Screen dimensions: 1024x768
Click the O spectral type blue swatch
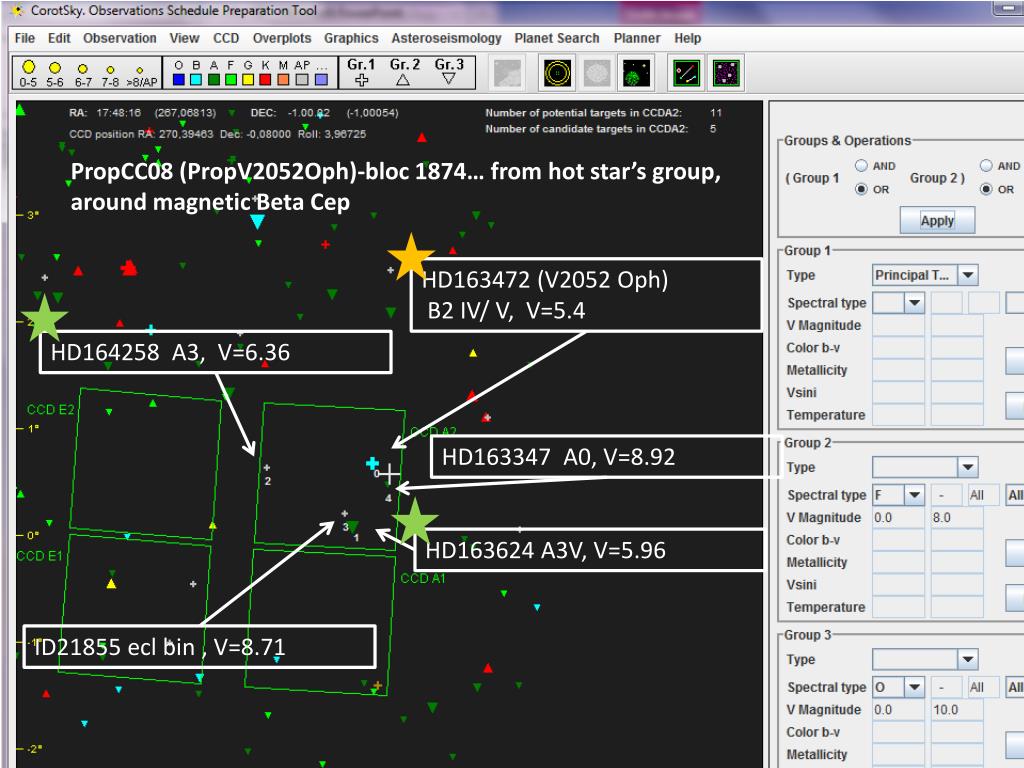click(179, 80)
